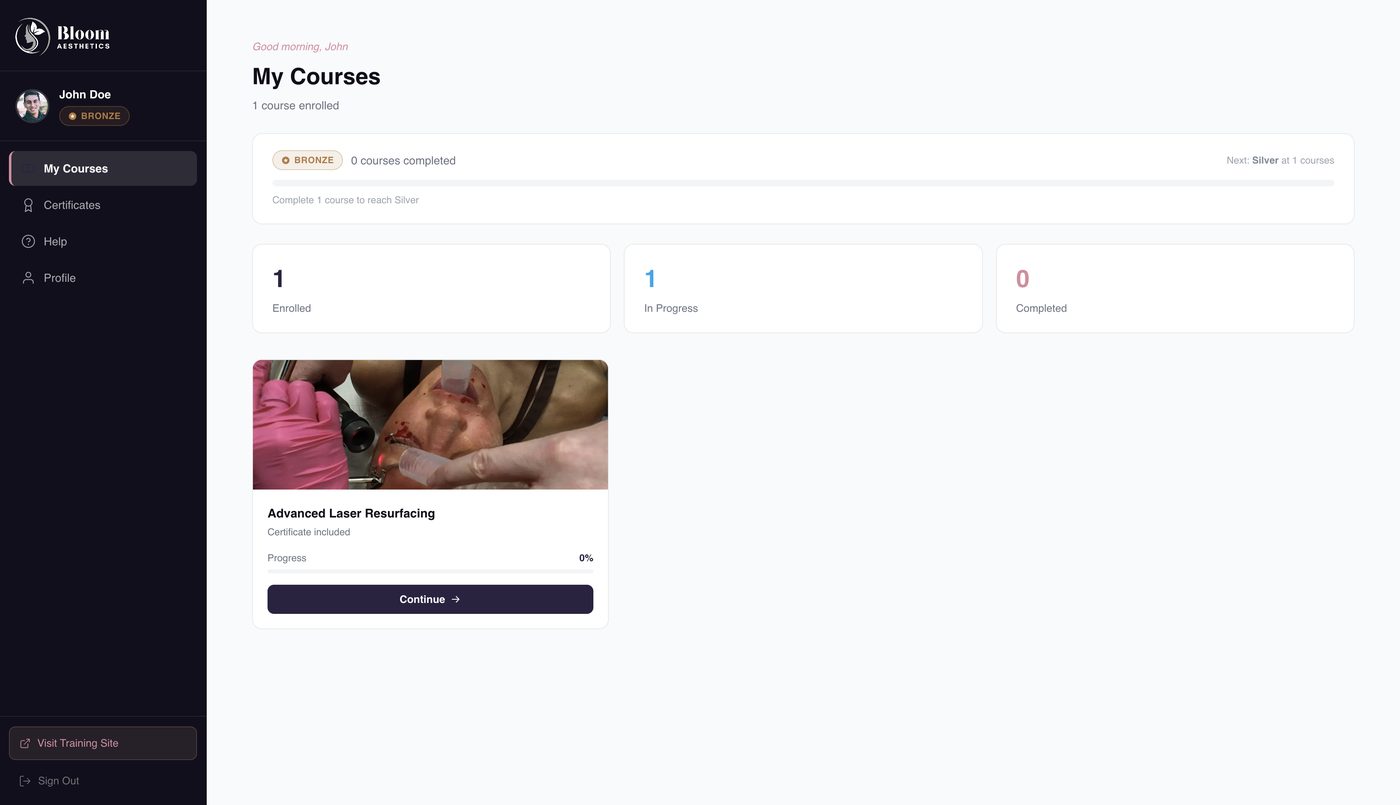
Task: Open the Profile page
Action: 103,278
